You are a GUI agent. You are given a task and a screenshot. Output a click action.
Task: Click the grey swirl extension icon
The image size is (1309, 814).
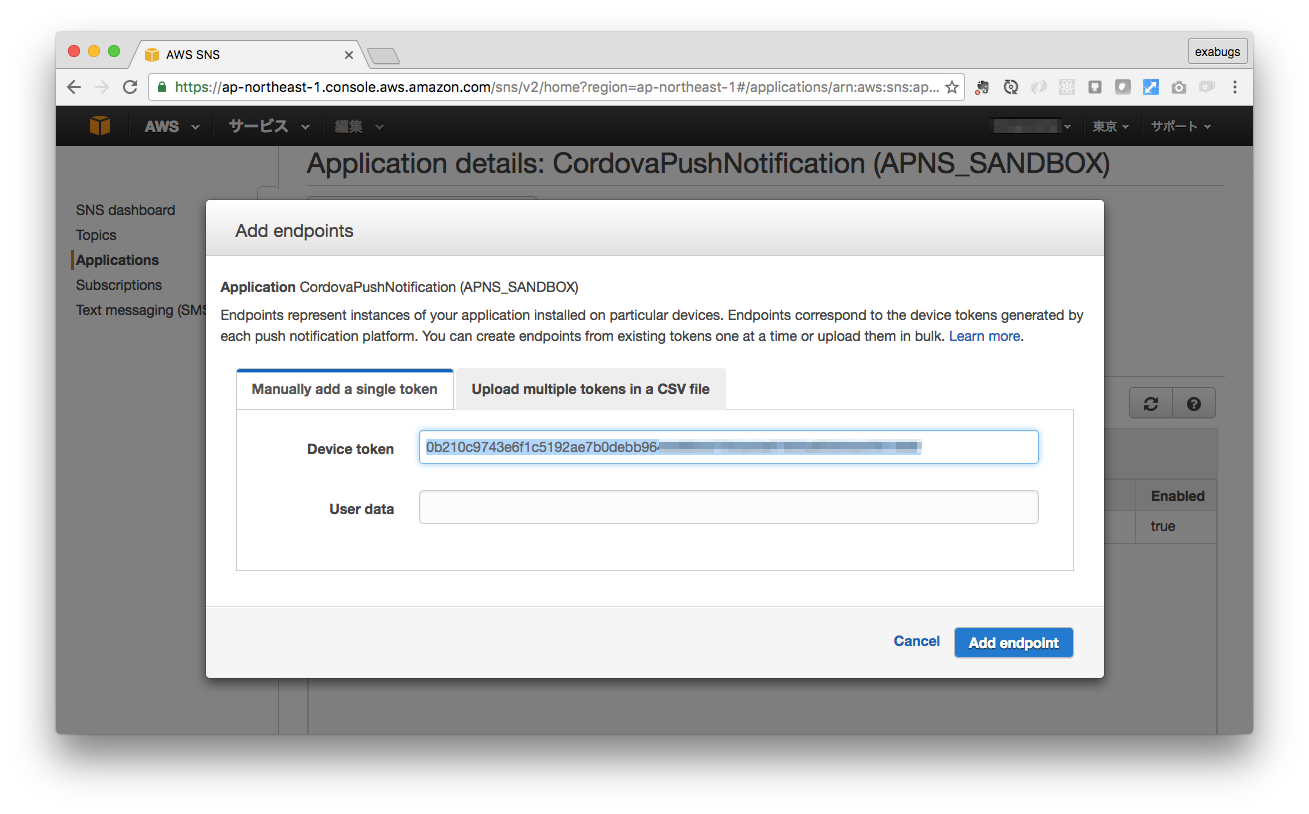click(1039, 87)
